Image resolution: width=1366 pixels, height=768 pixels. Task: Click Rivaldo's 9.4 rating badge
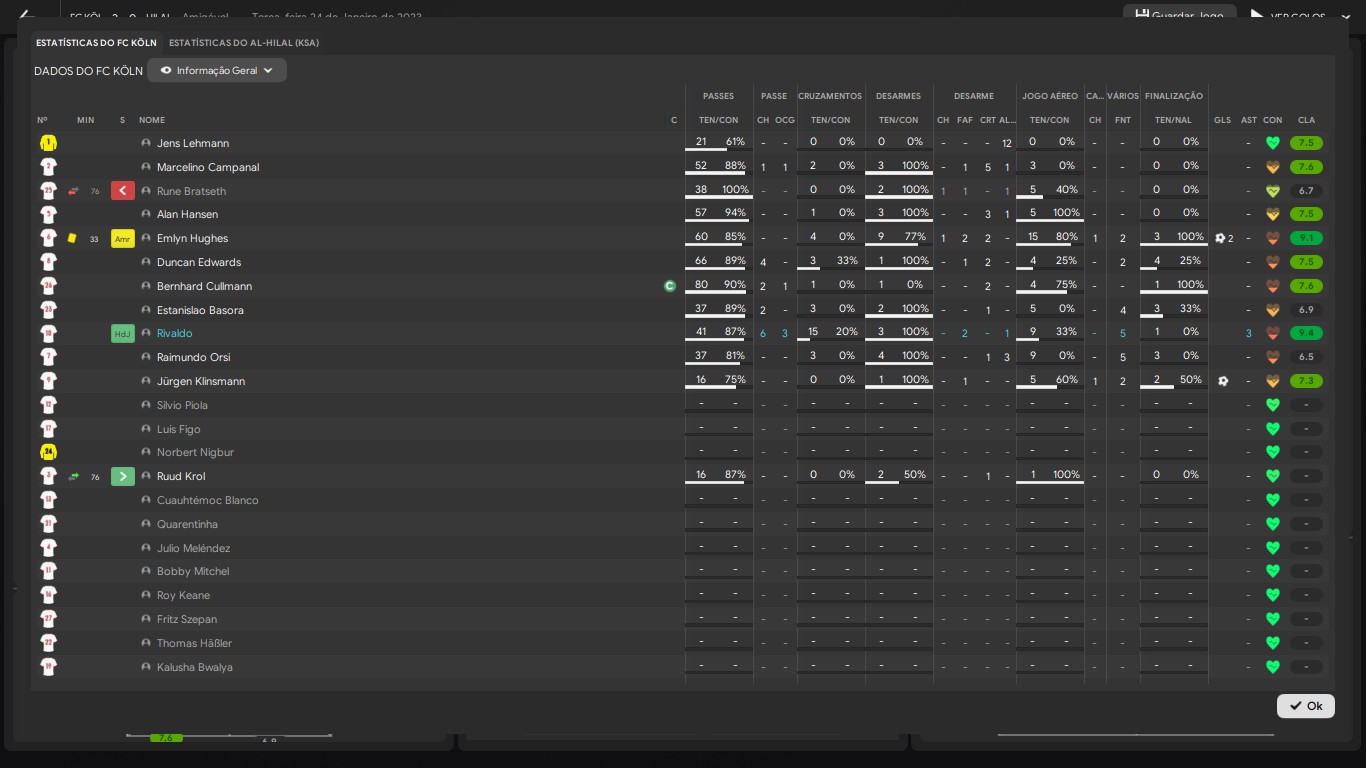click(x=1306, y=334)
